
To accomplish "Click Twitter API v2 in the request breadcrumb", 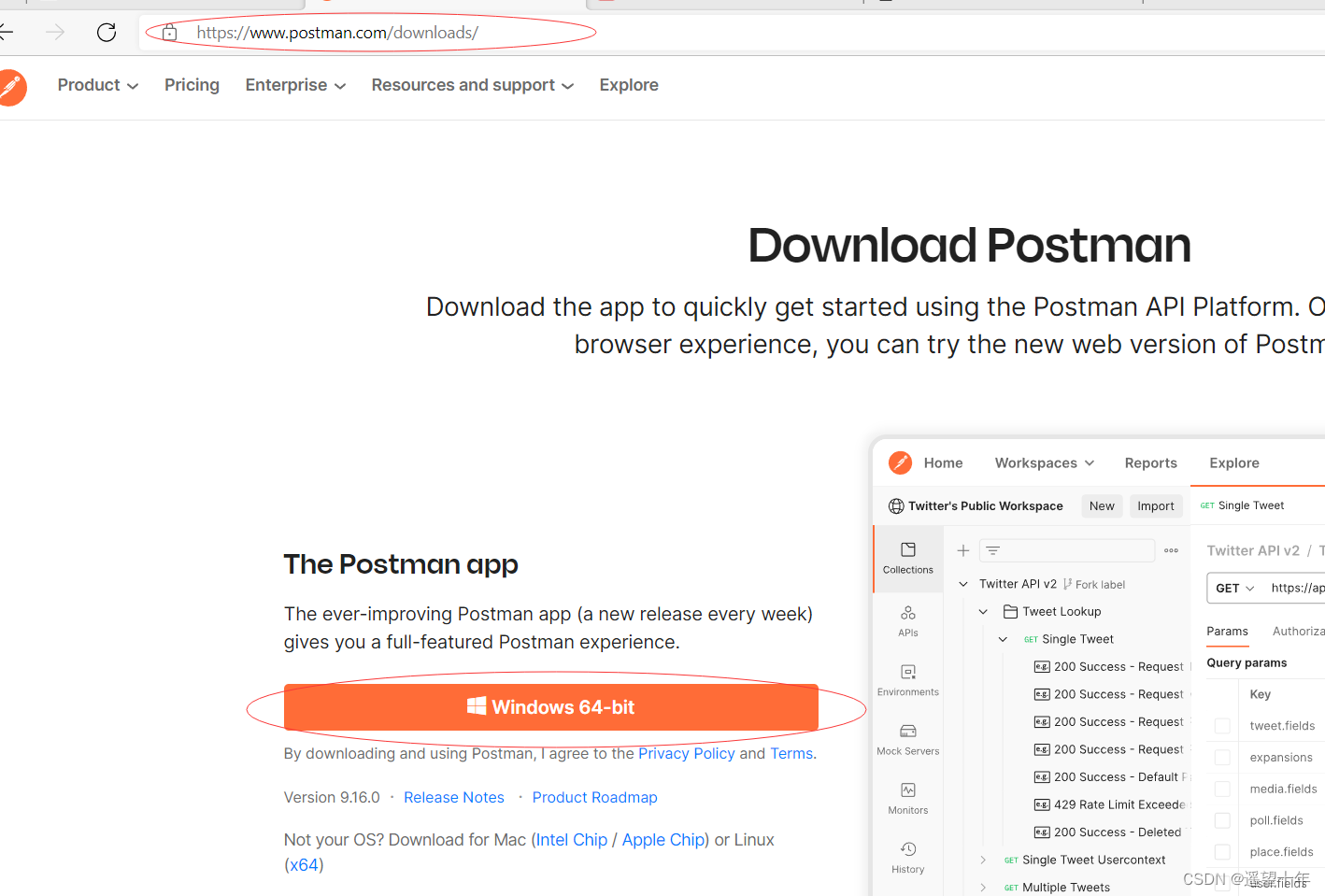I will click(1253, 550).
